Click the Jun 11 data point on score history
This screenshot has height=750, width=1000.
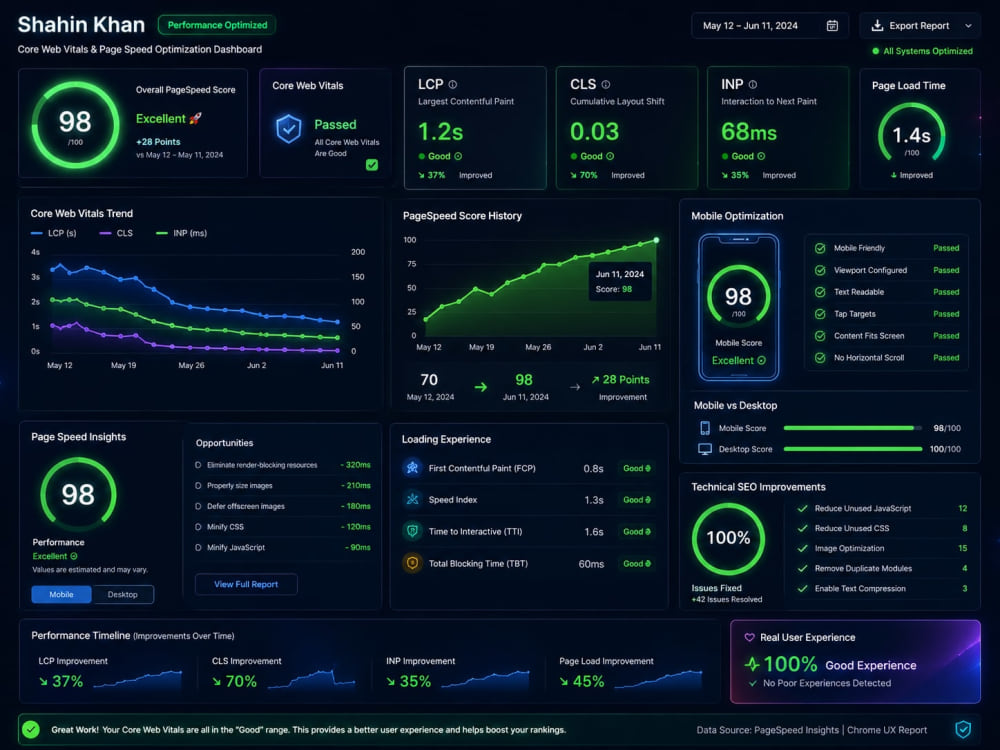[656, 240]
